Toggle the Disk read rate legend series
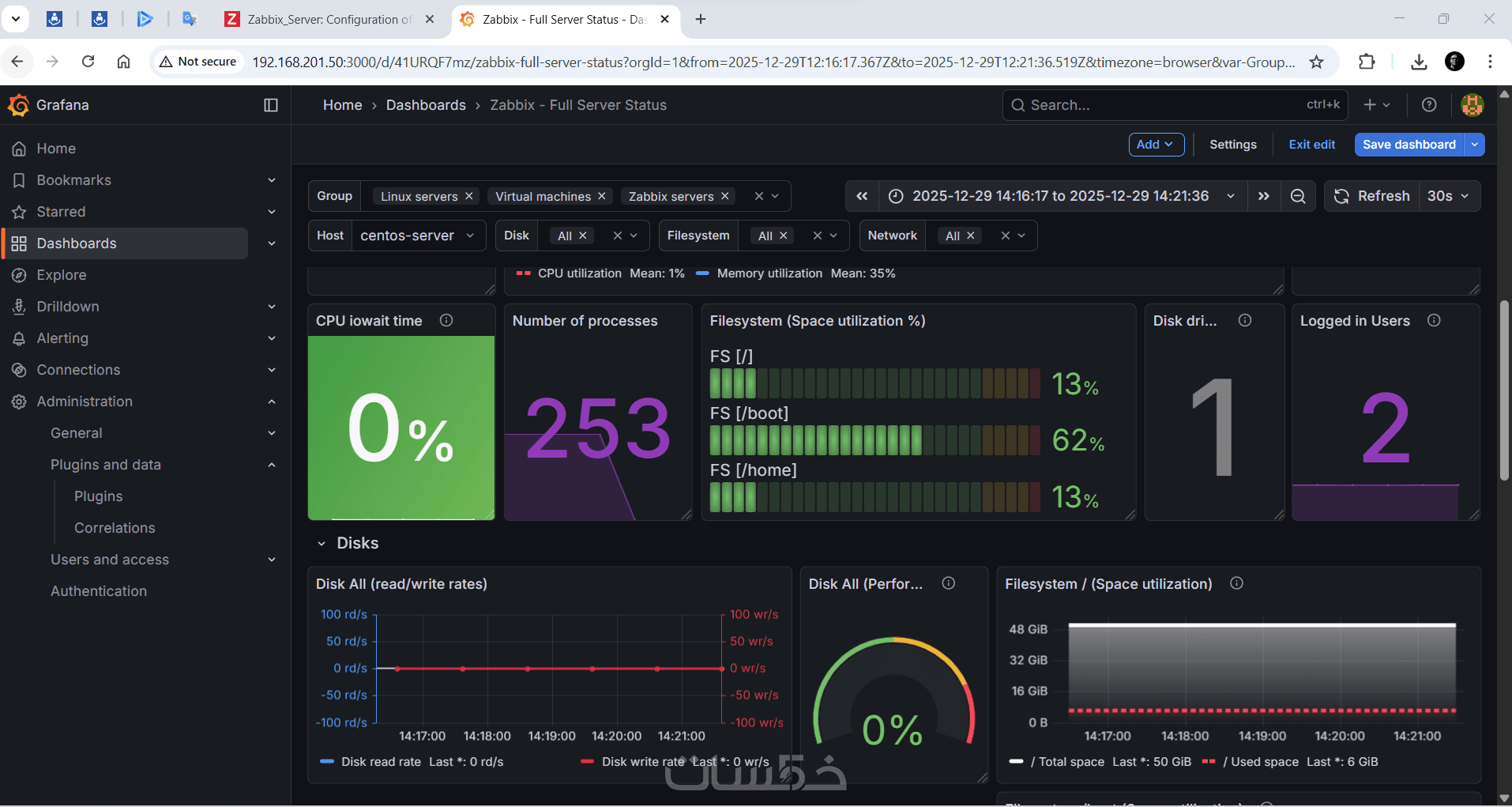The image size is (1512, 807). (x=381, y=762)
